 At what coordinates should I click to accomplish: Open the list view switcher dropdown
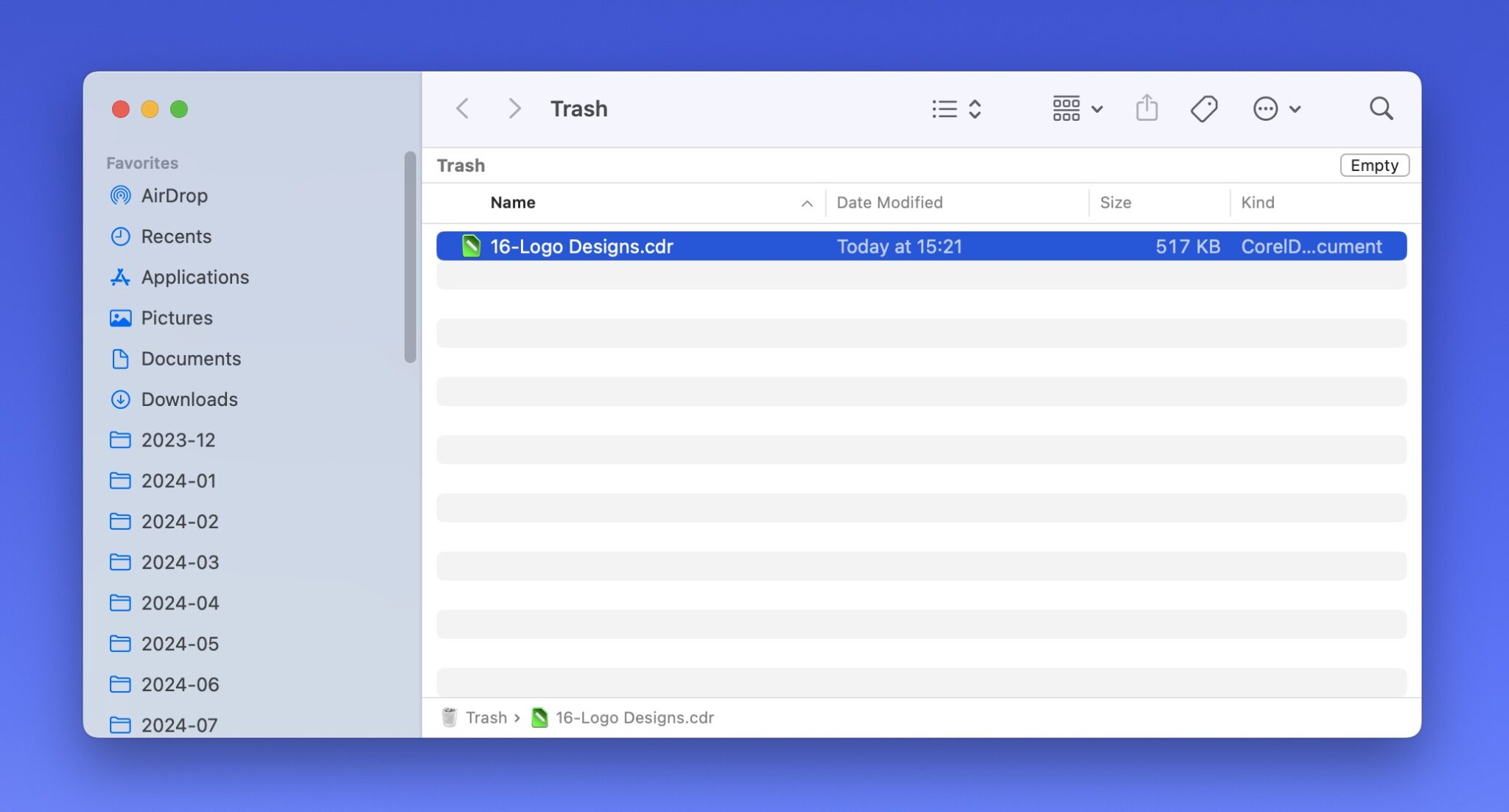click(x=956, y=108)
